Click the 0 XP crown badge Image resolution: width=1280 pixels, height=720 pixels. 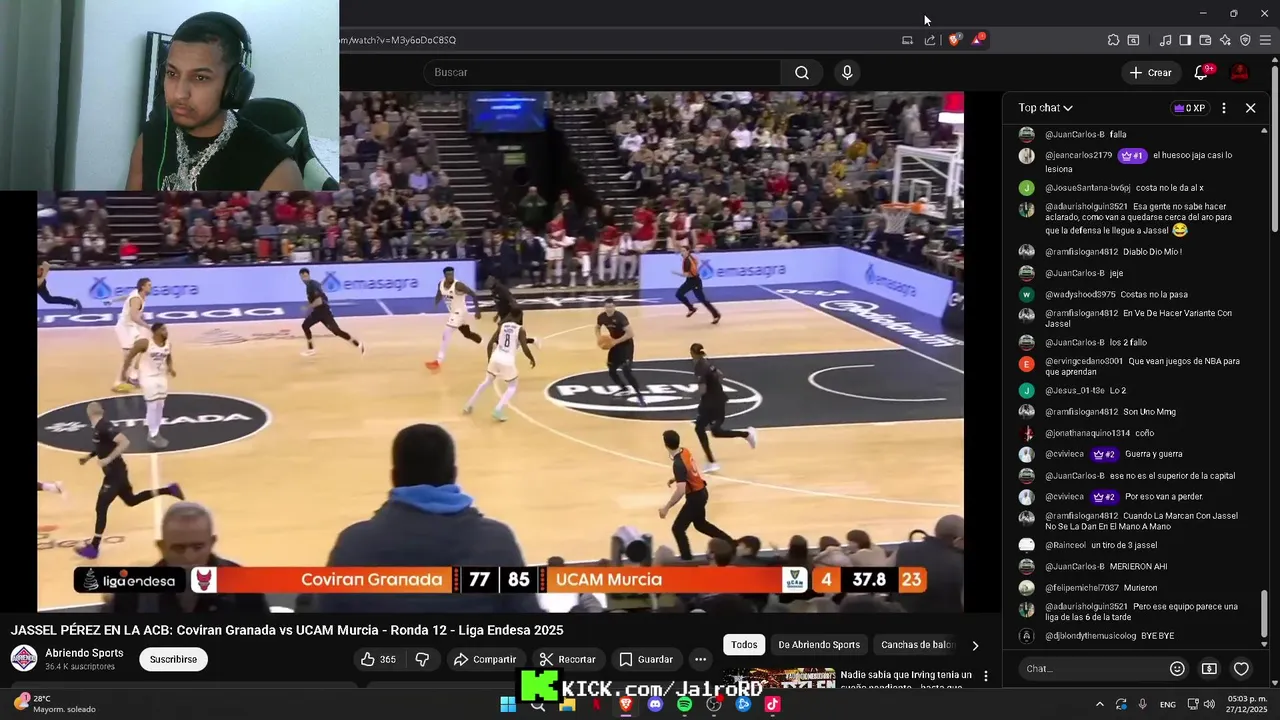pyautogui.click(x=1189, y=108)
